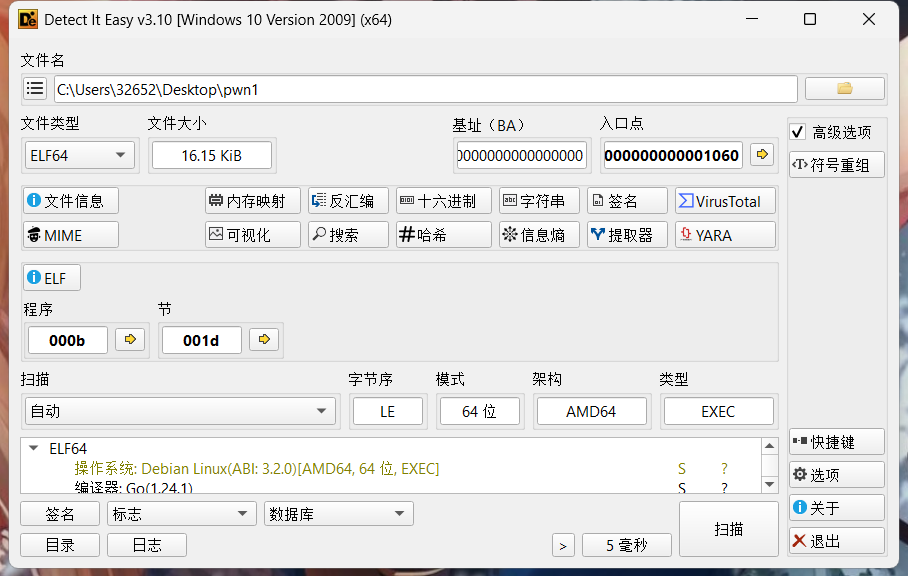Click the 基址 base address field

[x=521, y=155]
